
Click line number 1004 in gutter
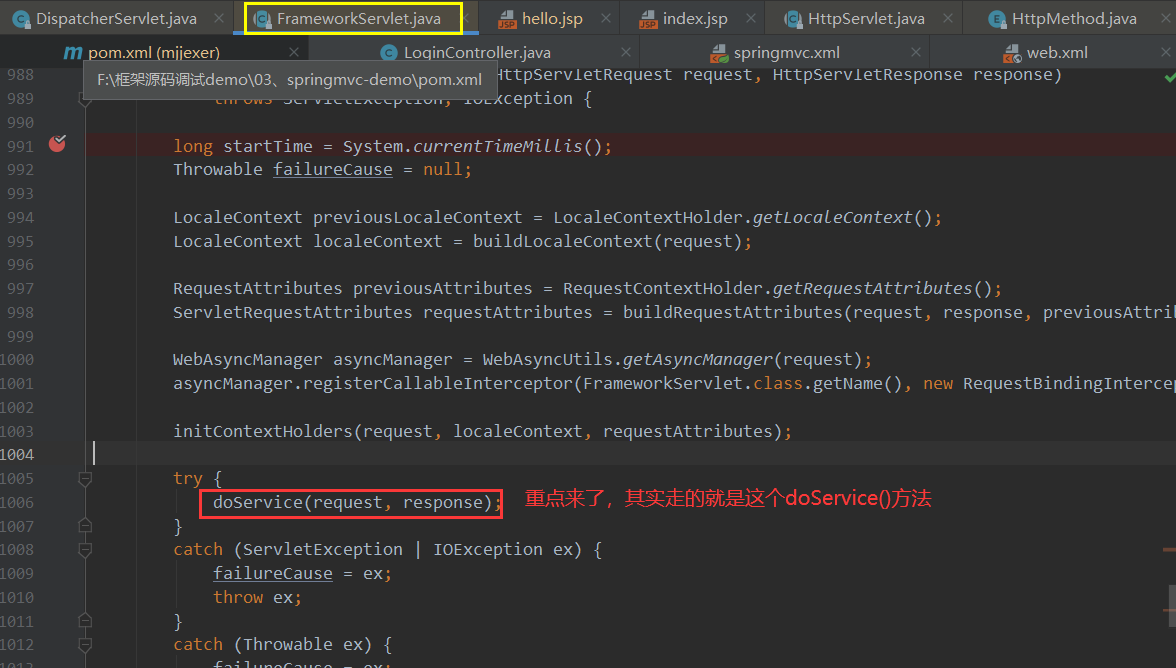pos(16,454)
